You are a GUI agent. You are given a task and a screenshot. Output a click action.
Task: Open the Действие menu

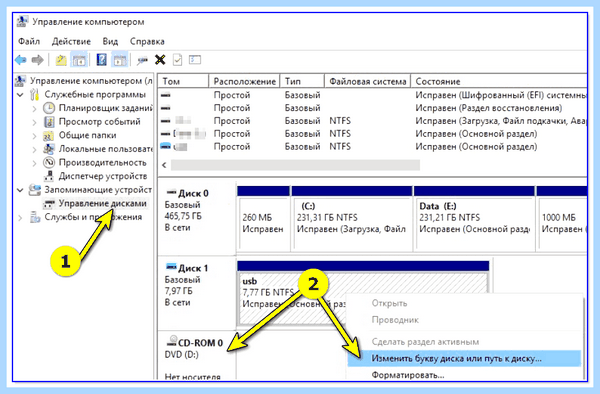pyautogui.click(x=71, y=41)
